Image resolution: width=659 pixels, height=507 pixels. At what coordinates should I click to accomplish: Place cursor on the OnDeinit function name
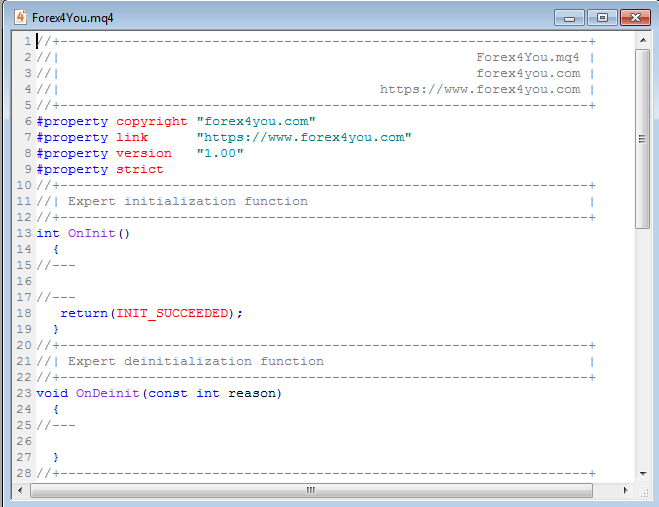click(x=108, y=393)
